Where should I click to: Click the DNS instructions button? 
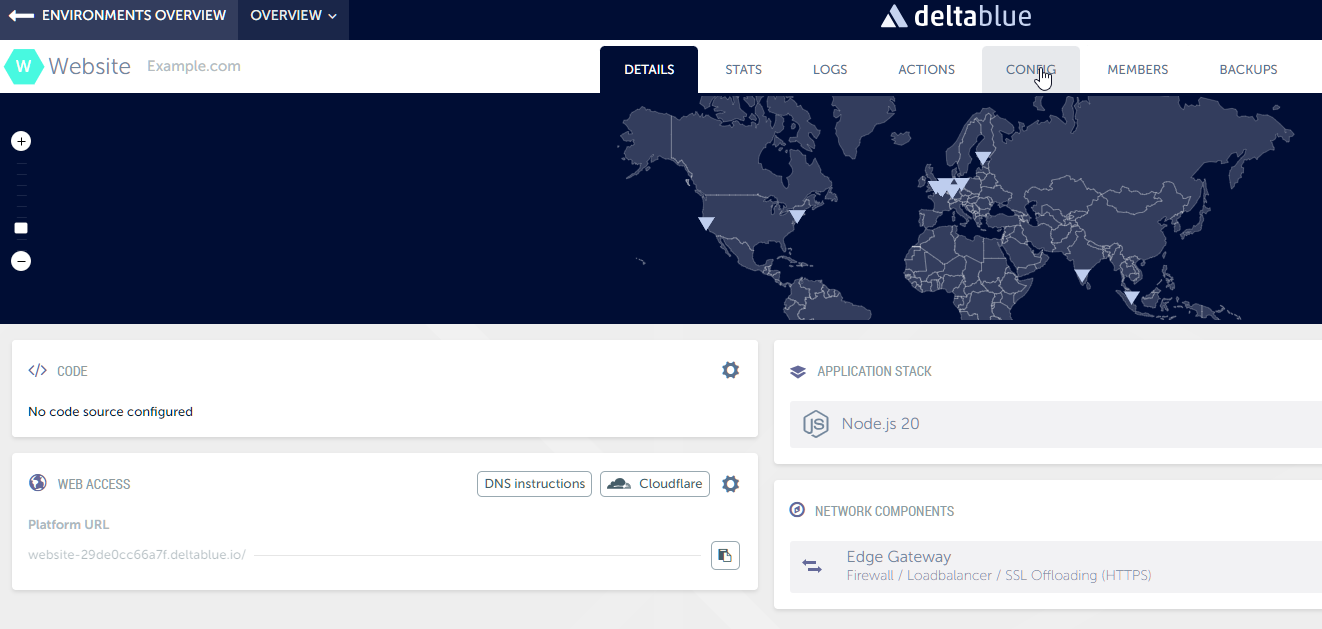point(534,484)
